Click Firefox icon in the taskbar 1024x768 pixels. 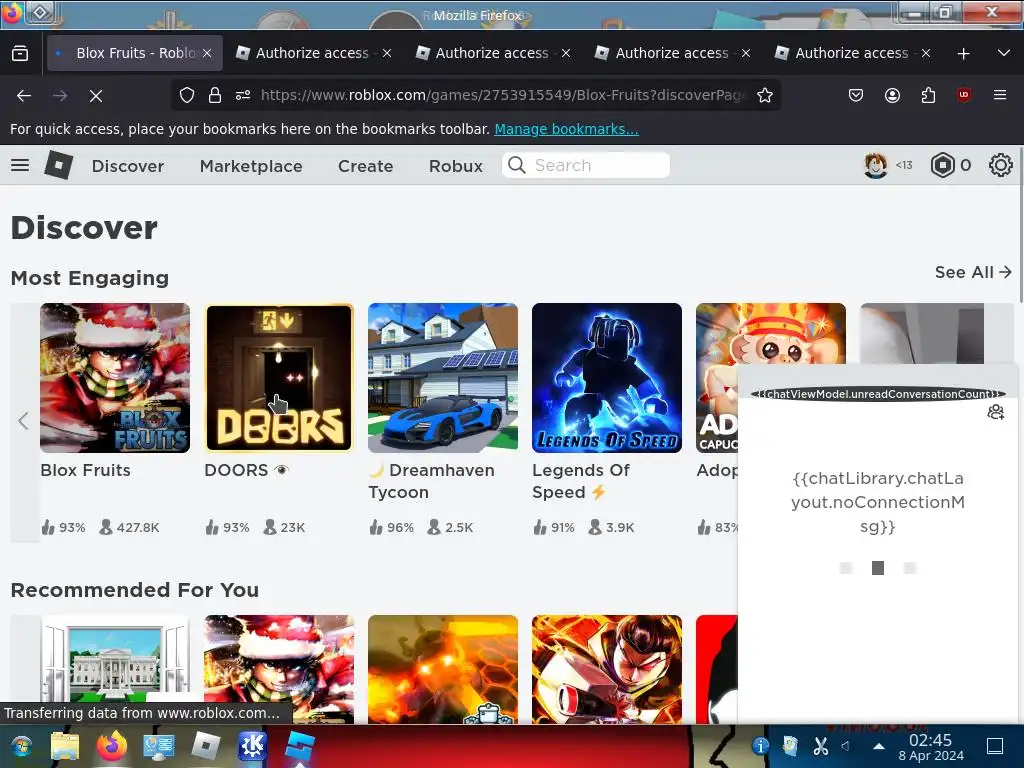(x=112, y=745)
